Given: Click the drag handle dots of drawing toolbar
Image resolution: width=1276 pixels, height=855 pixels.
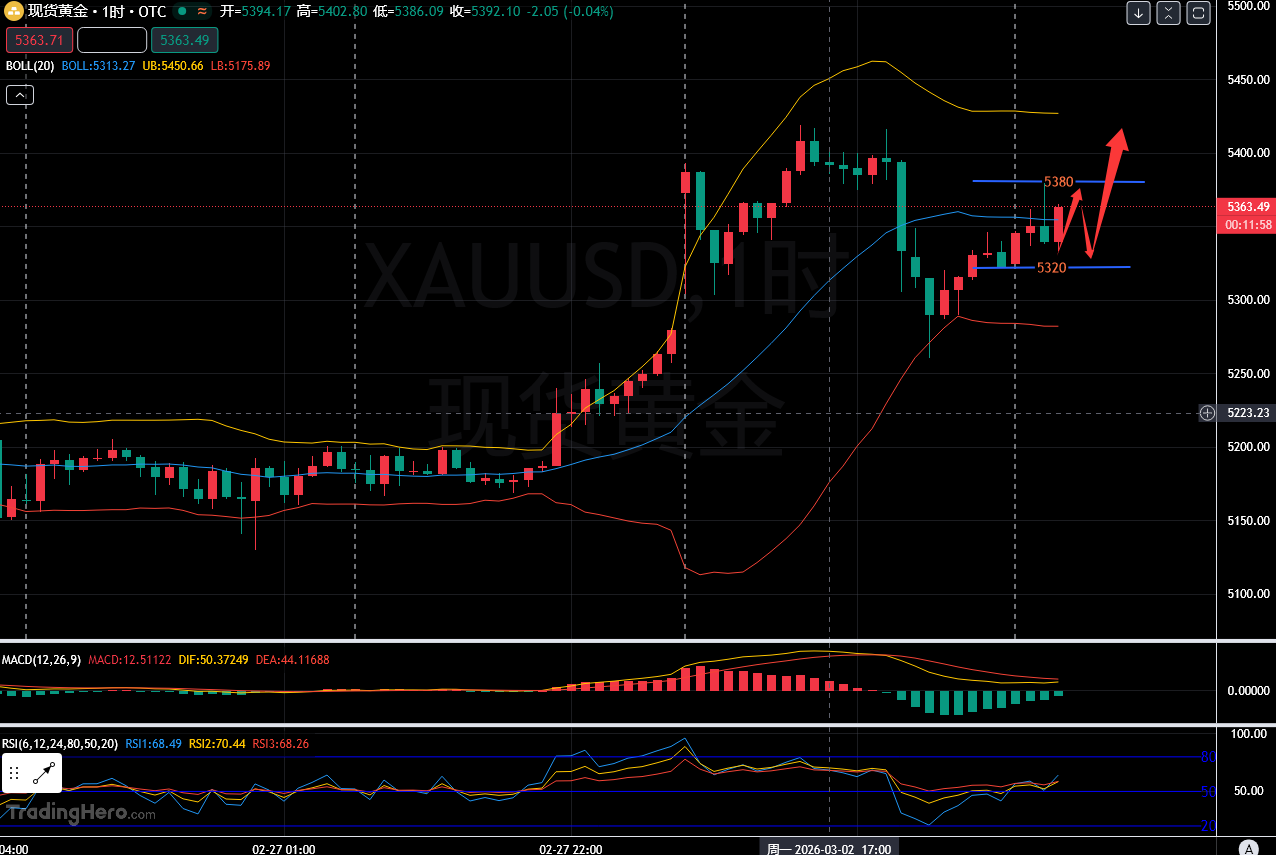Looking at the screenshot, I should (x=14, y=773).
